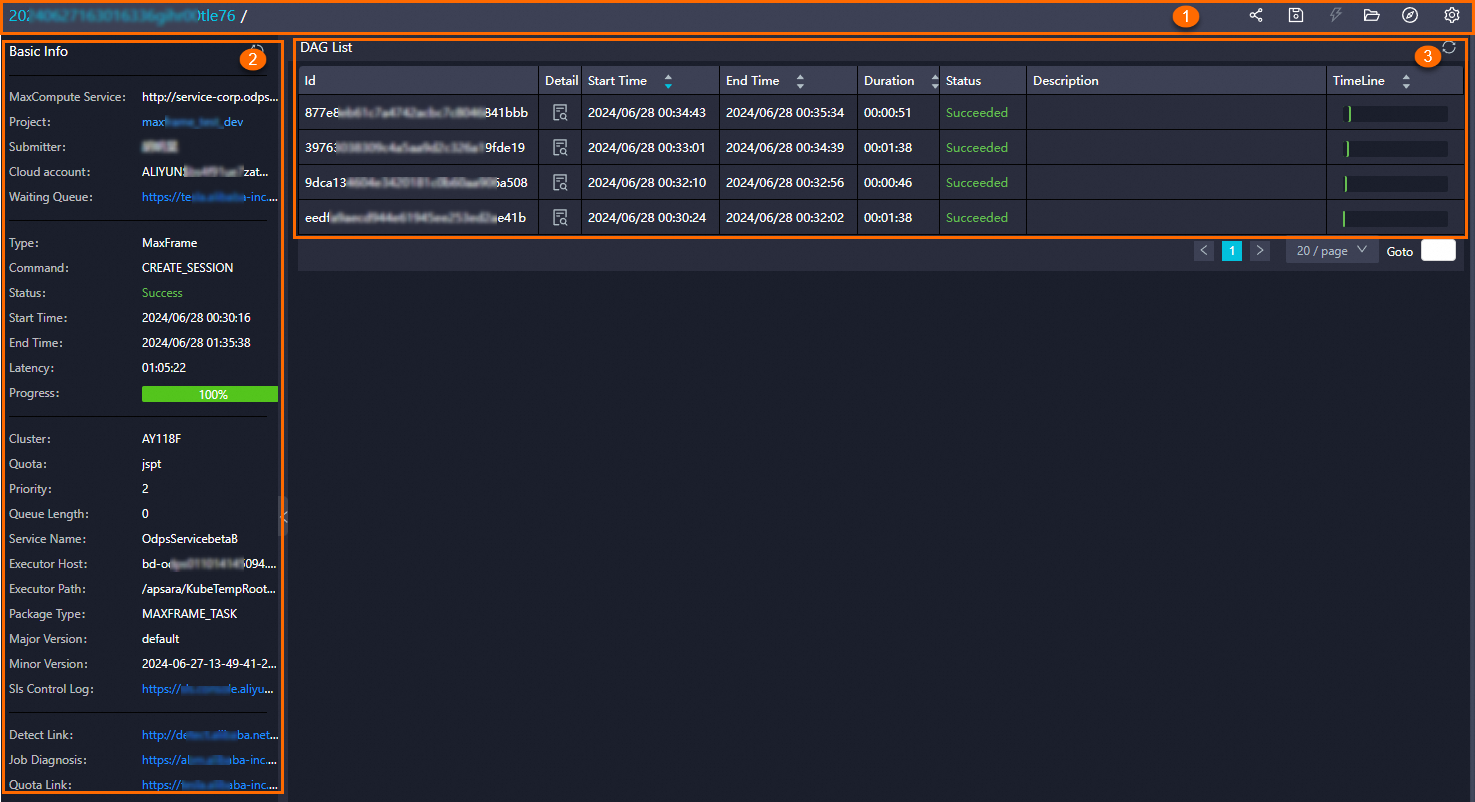Collapse the Basic Info panel handle
The width and height of the screenshot is (1475, 802).
point(284,517)
